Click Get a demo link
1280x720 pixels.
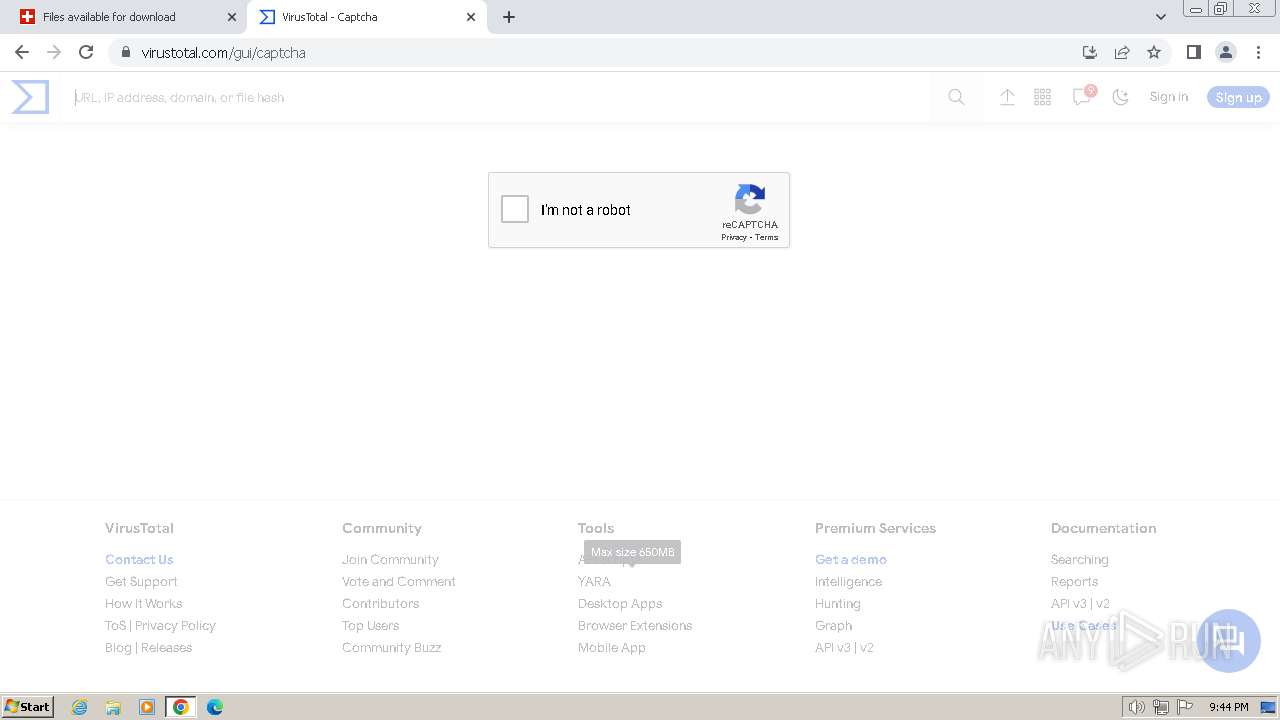[851, 559]
